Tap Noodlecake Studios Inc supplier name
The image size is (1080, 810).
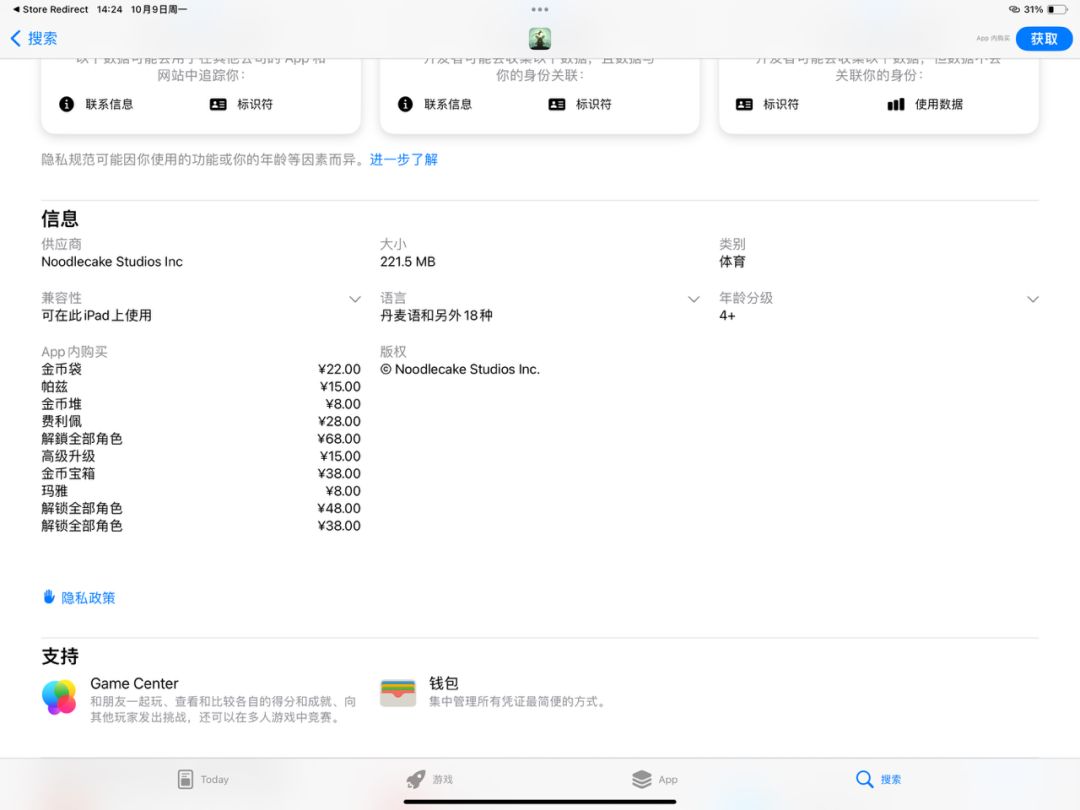click(x=112, y=262)
